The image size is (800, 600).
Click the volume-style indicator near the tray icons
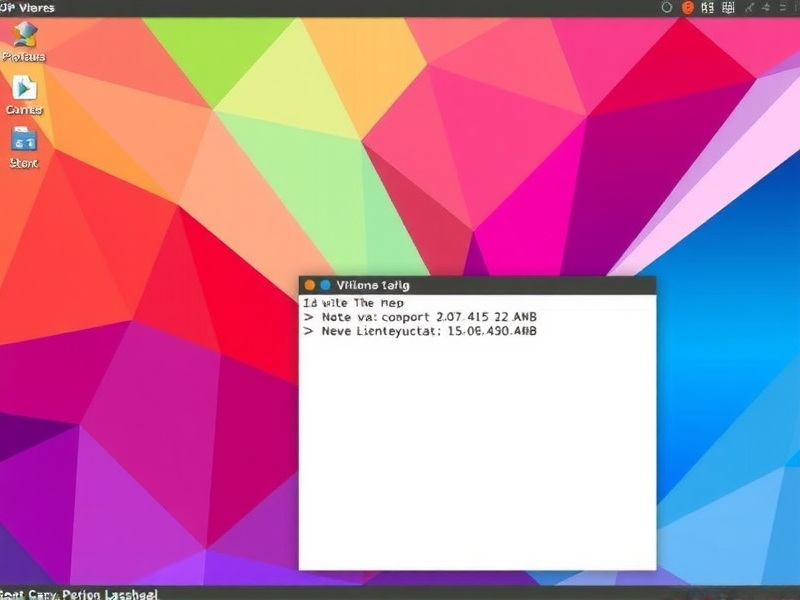click(x=765, y=8)
